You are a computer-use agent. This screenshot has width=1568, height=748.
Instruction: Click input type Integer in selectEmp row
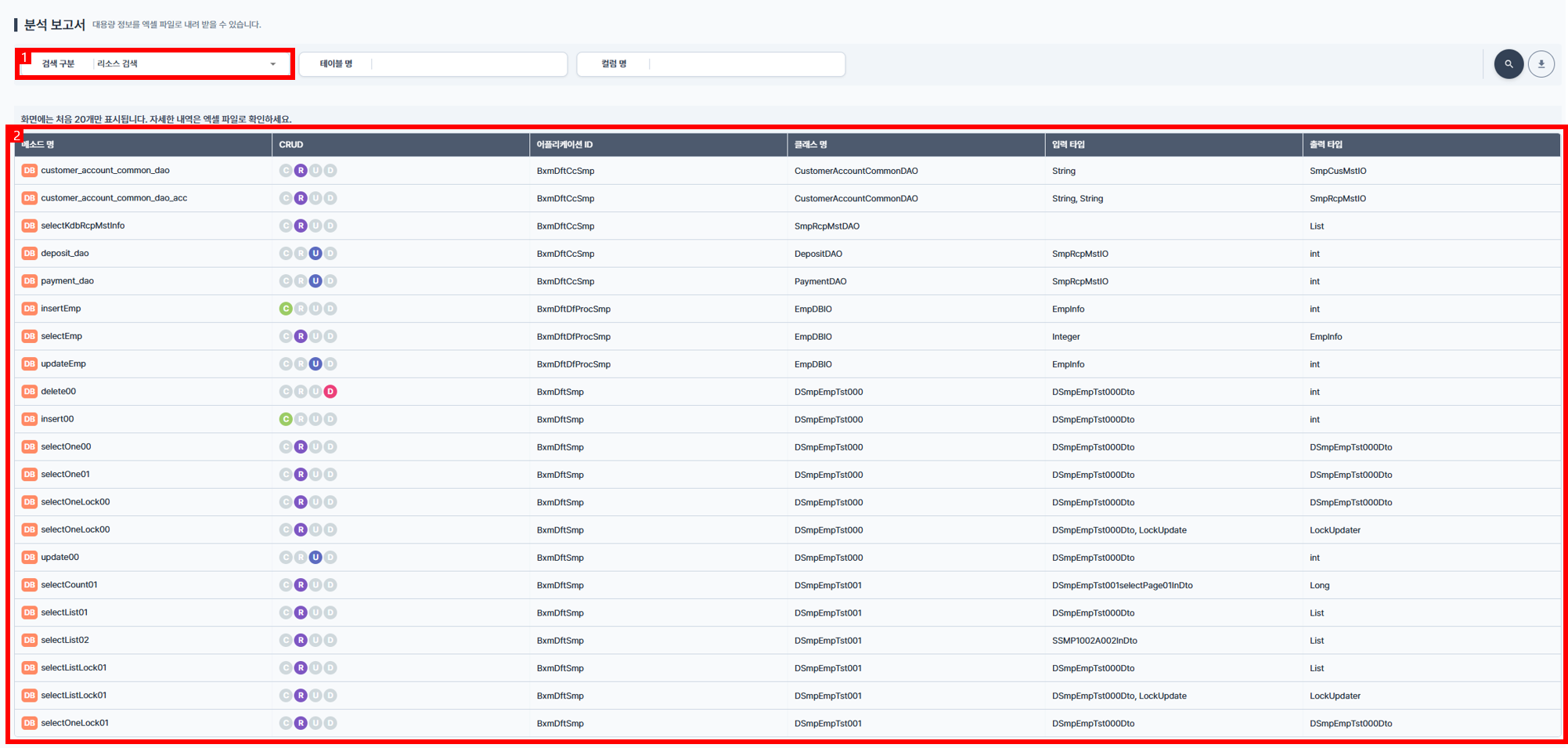coord(1065,337)
